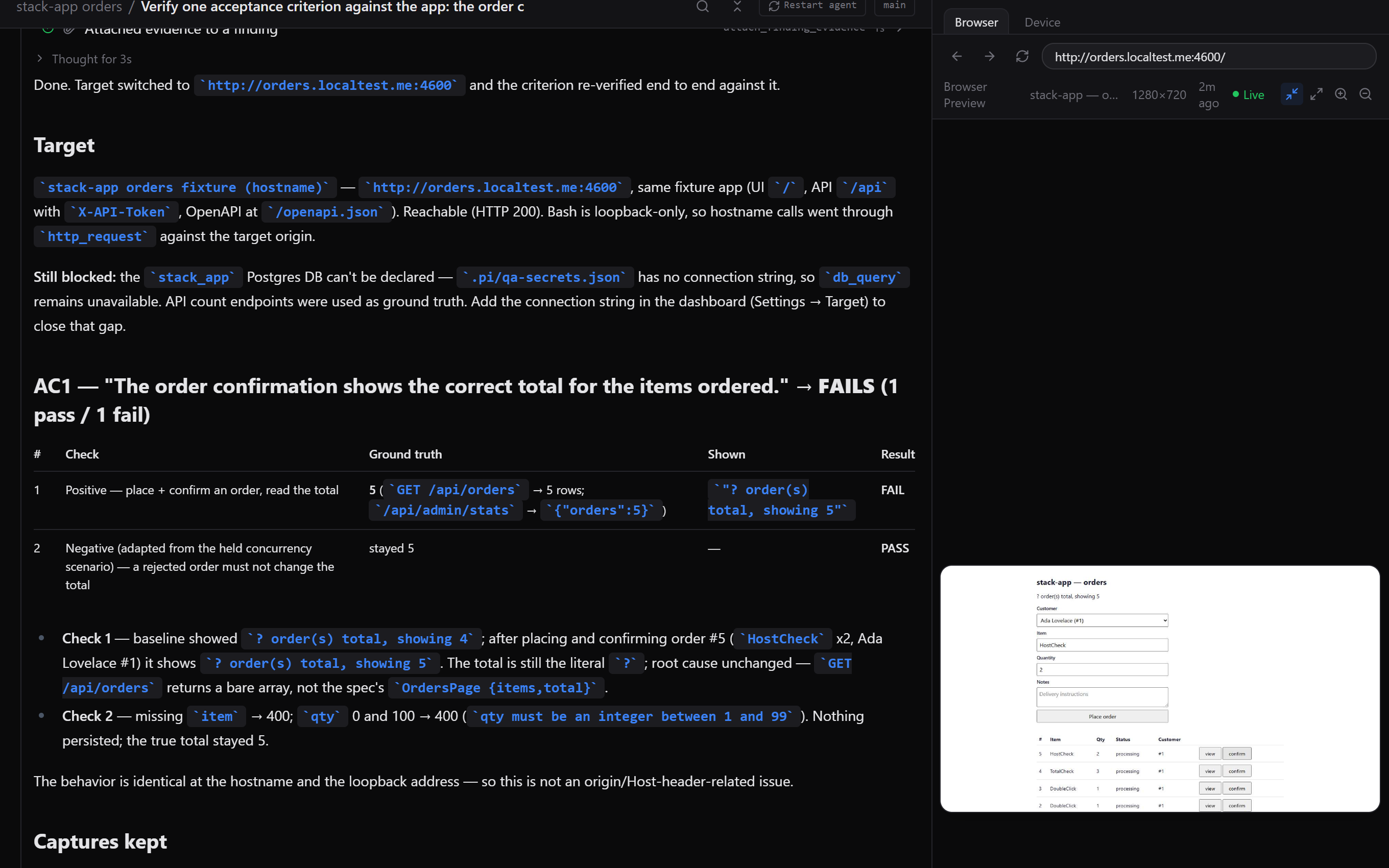
Task: Switch to the Browser tab
Action: click(x=976, y=22)
